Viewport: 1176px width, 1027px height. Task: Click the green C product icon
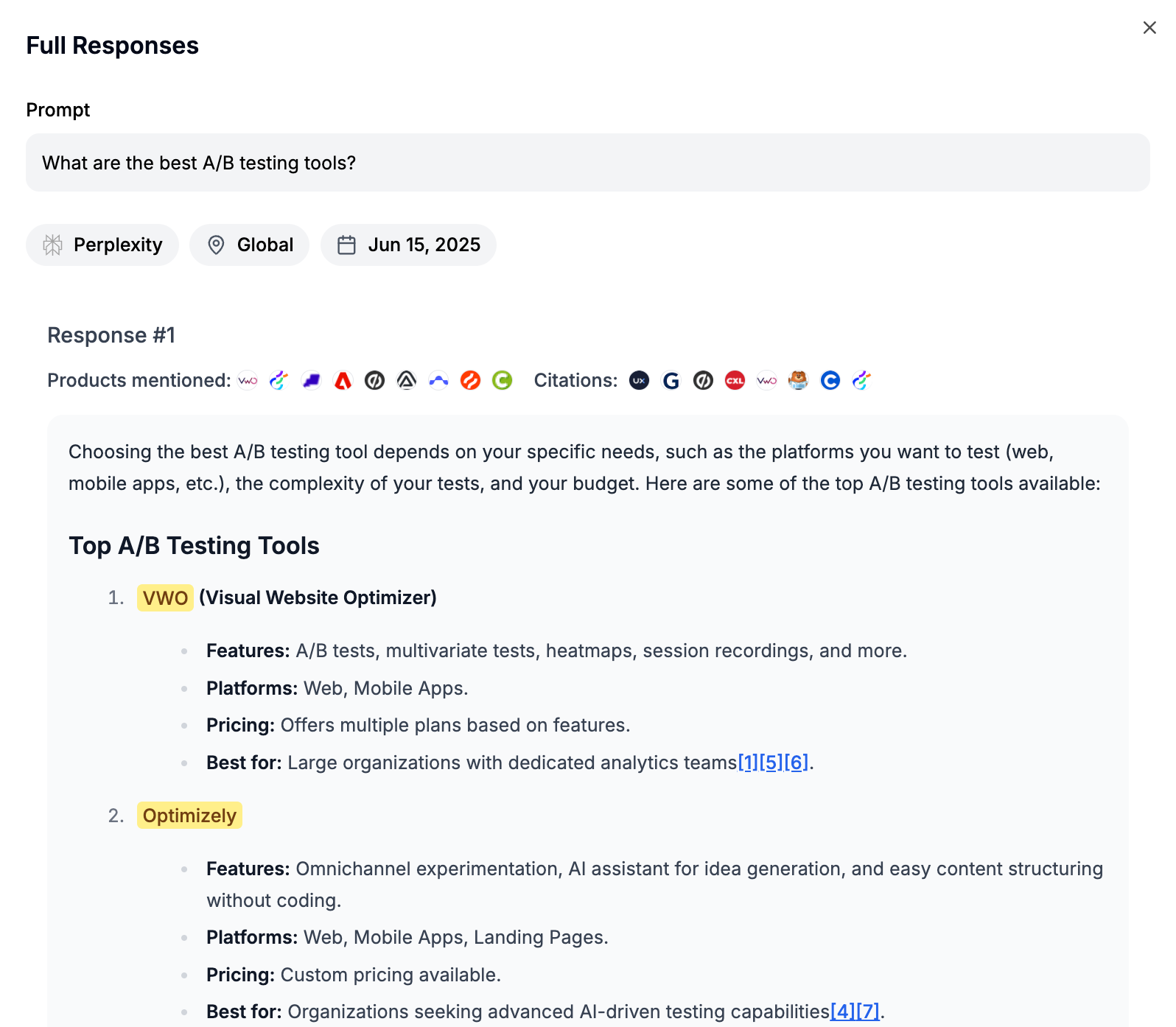click(x=503, y=380)
